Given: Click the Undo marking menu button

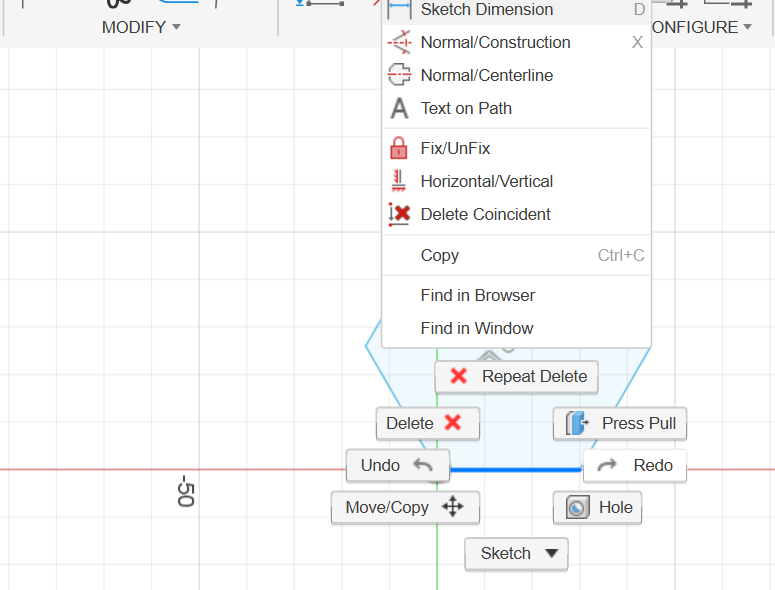Looking at the screenshot, I should tap(398, 465).
